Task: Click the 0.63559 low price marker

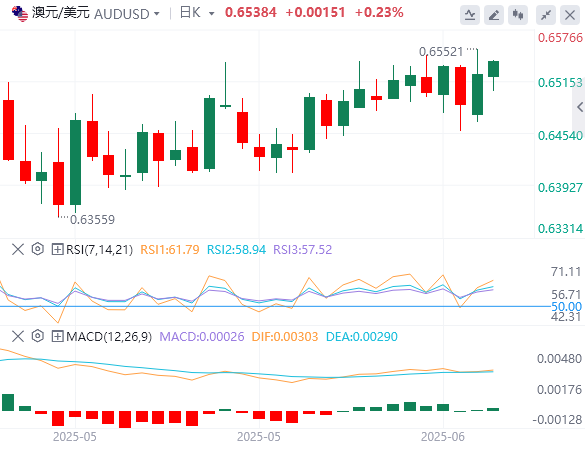Action: (x=93, y=219)
